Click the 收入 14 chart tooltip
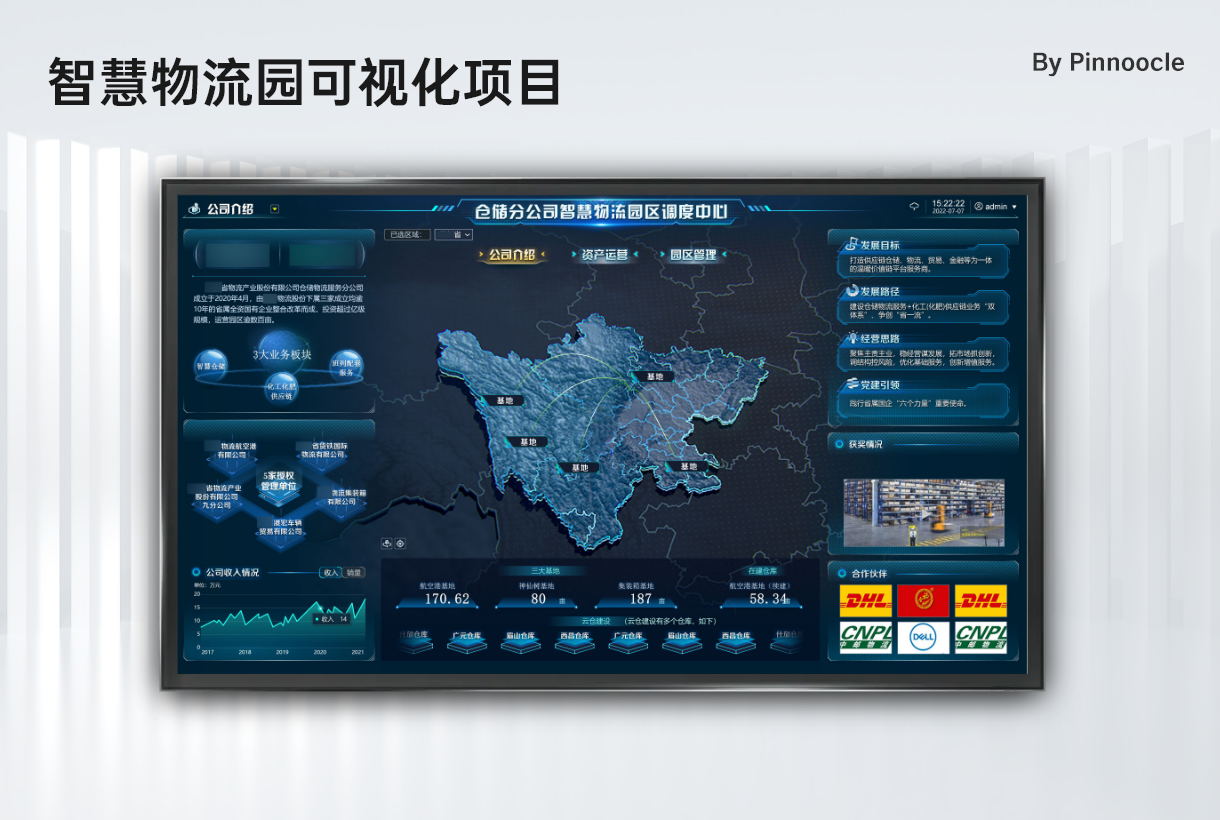 coord(332,619)
